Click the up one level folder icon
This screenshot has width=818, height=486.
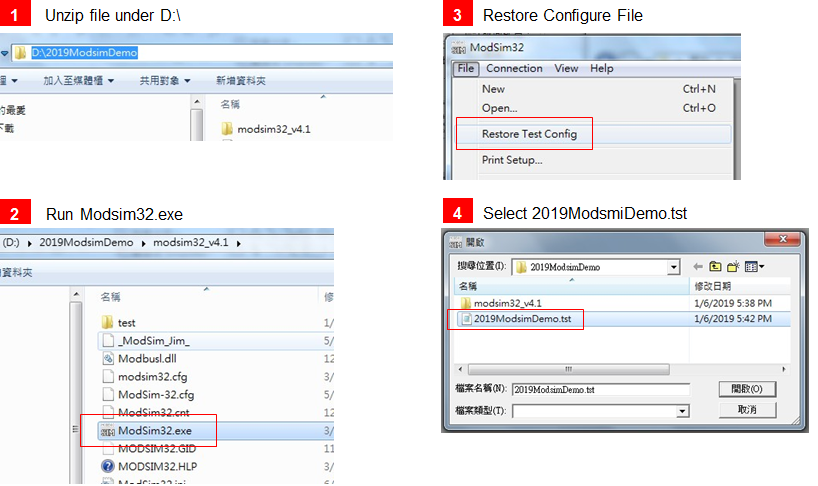click(715, 267)
